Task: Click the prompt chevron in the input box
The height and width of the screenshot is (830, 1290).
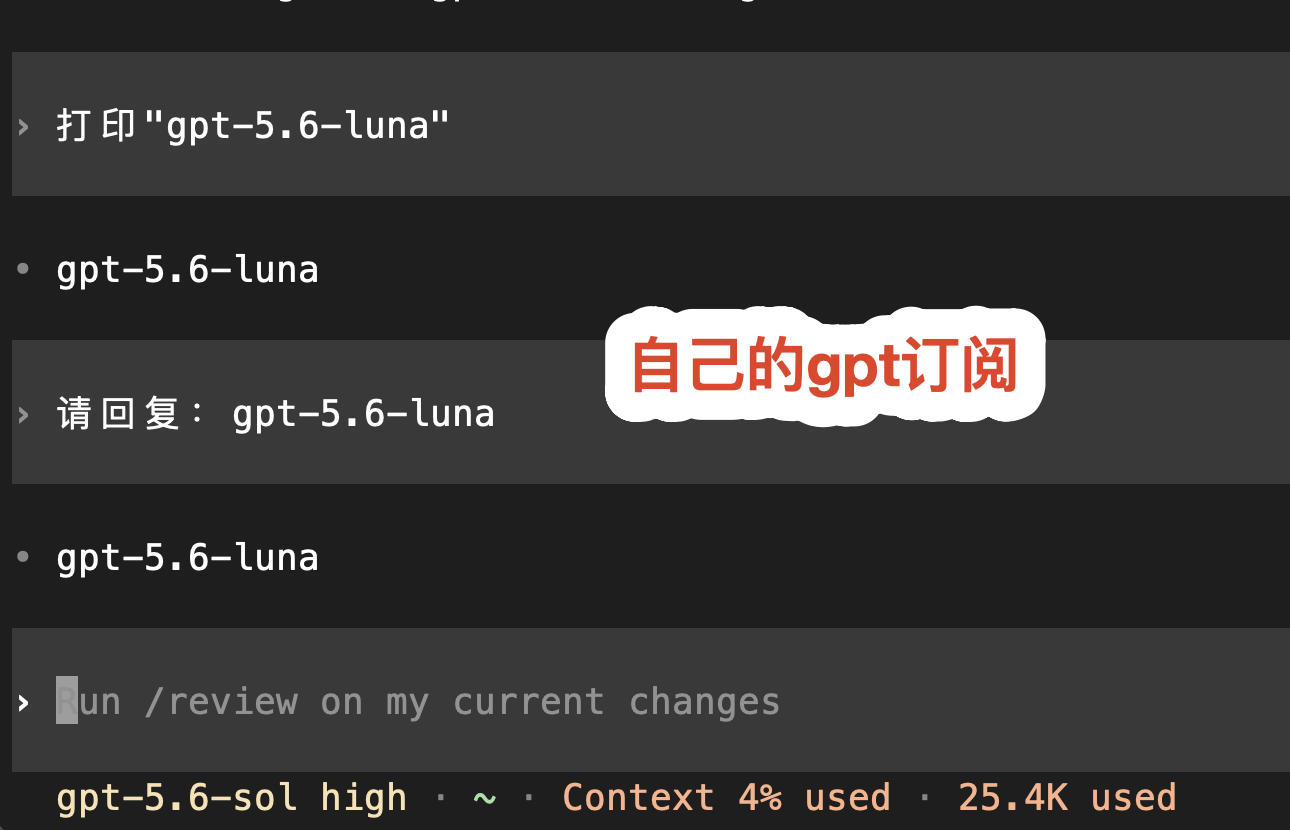Action: pyautogui.click(x=23, y=702)
